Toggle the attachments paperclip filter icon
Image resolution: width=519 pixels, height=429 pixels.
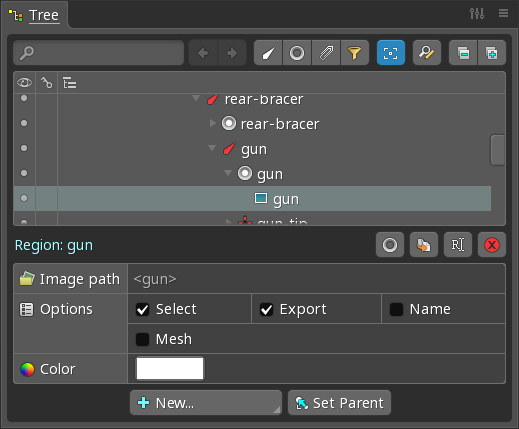326,53
